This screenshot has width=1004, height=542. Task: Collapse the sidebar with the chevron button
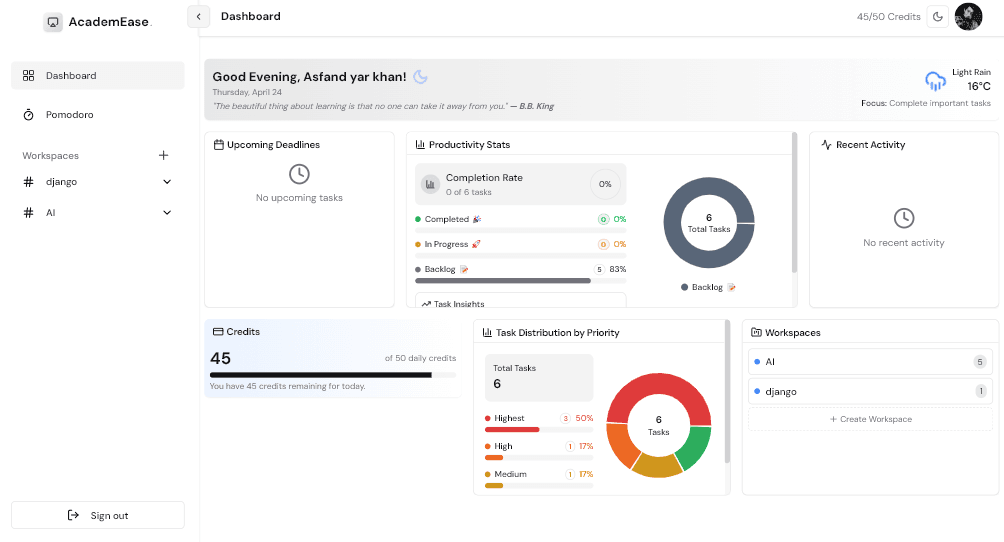(x=198, y=16)
